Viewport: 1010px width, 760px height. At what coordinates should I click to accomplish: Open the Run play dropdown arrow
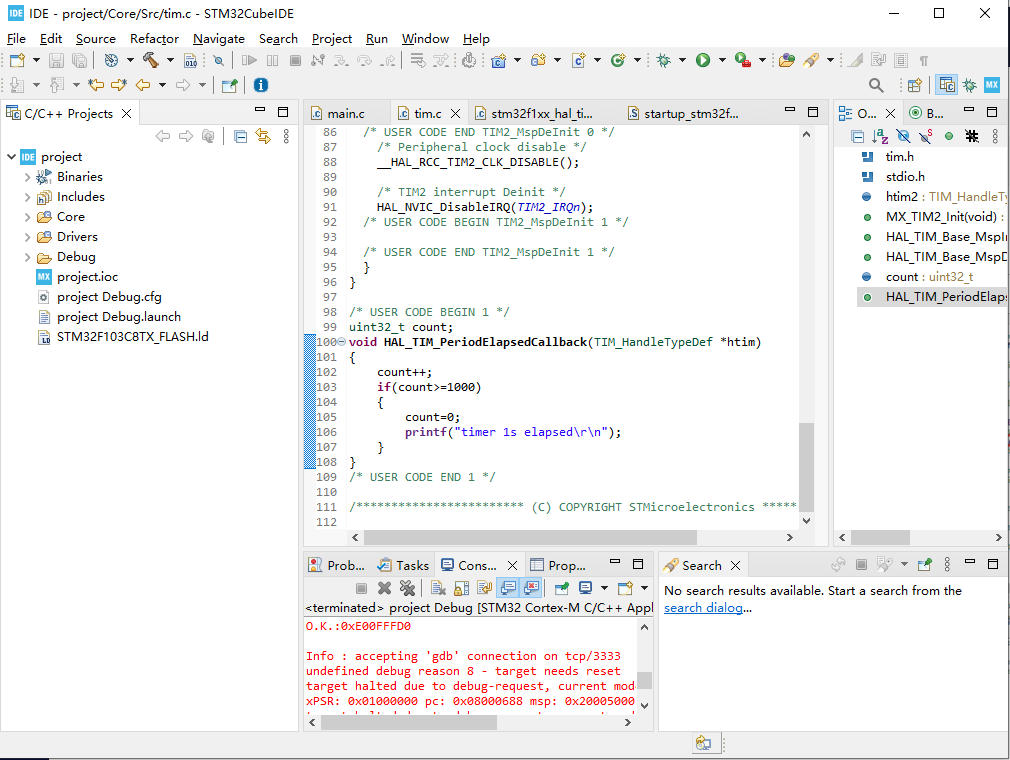pos(722,61)
